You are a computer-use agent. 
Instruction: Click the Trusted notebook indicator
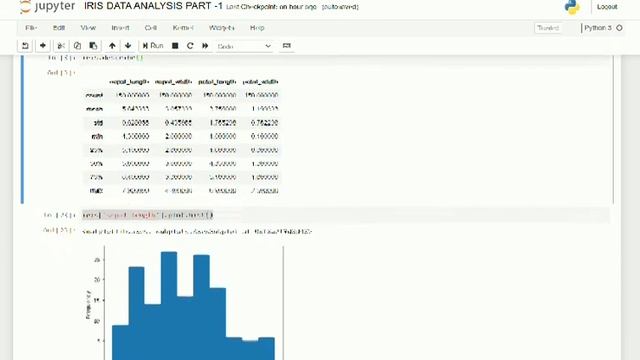click(x=548, y=28)
